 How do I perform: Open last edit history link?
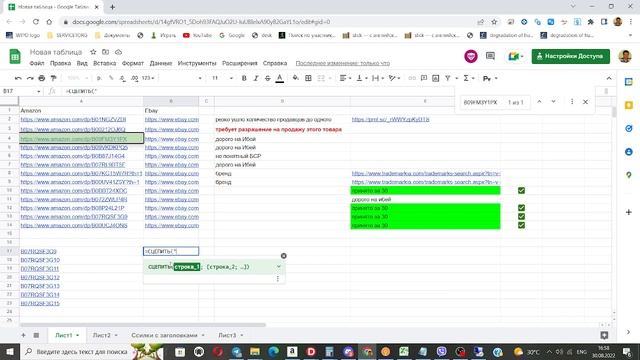[x=342, y=63]
